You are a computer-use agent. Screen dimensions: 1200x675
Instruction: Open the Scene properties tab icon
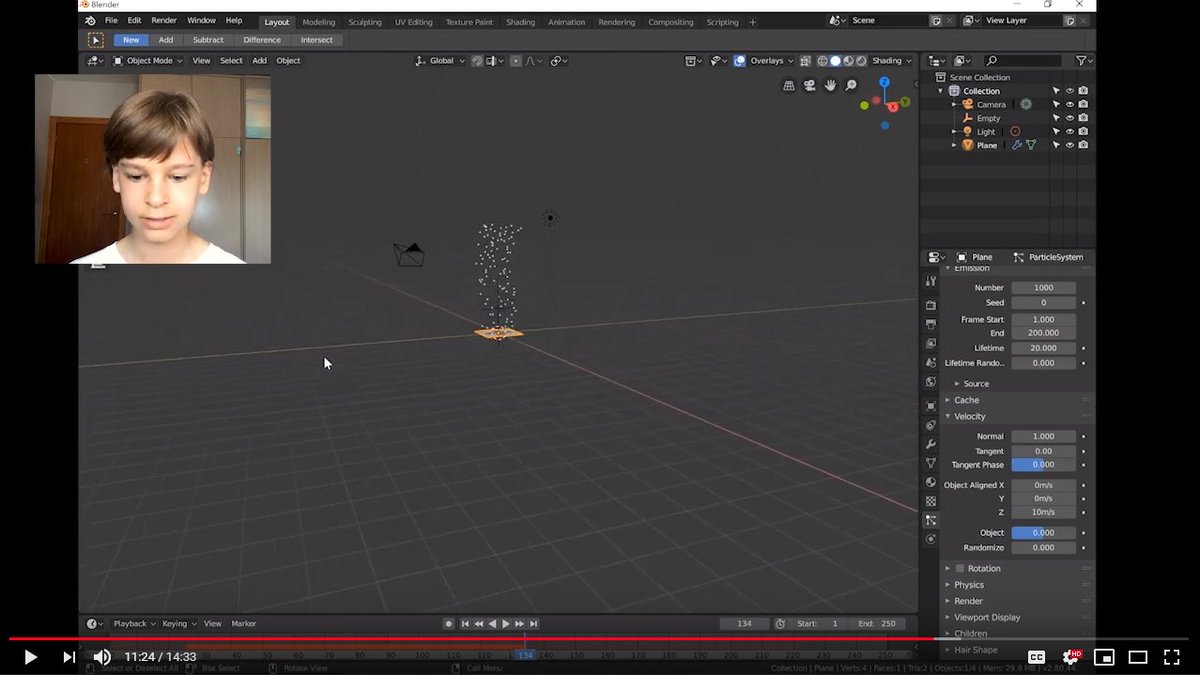click(931, 362)
